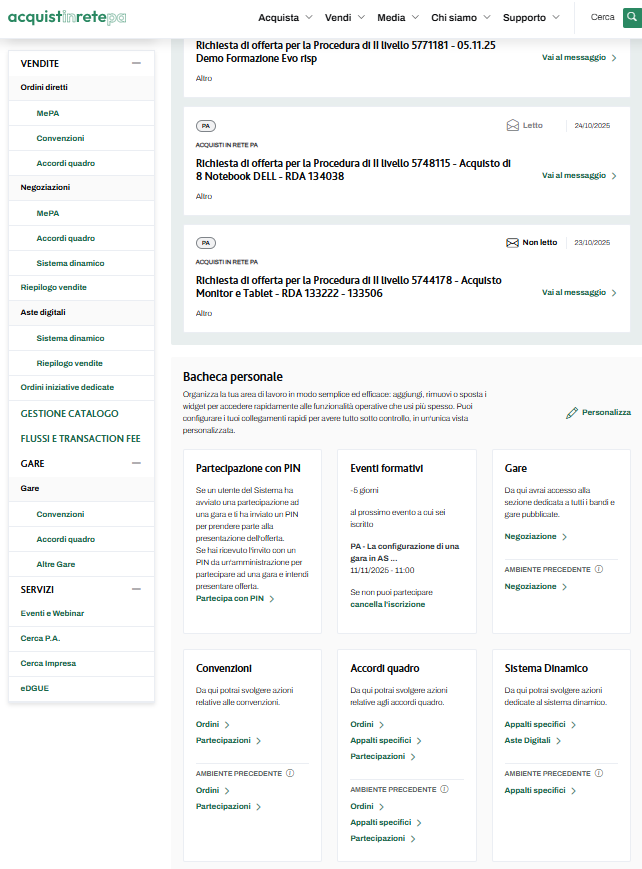
Task: Collapse the VENDITE sidebar section
Action: point(136,63)
